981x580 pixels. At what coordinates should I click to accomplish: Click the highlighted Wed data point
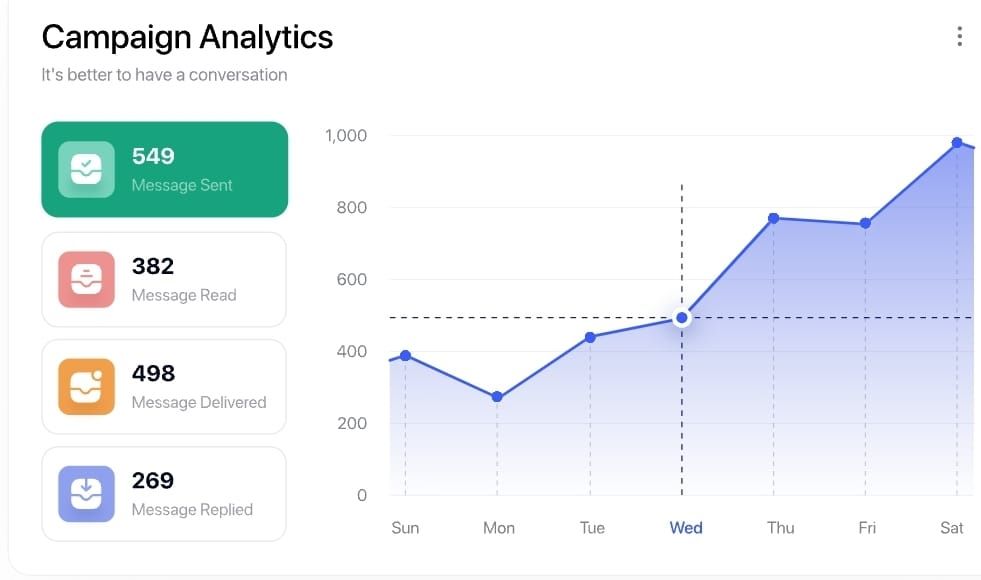pos(682,318)
